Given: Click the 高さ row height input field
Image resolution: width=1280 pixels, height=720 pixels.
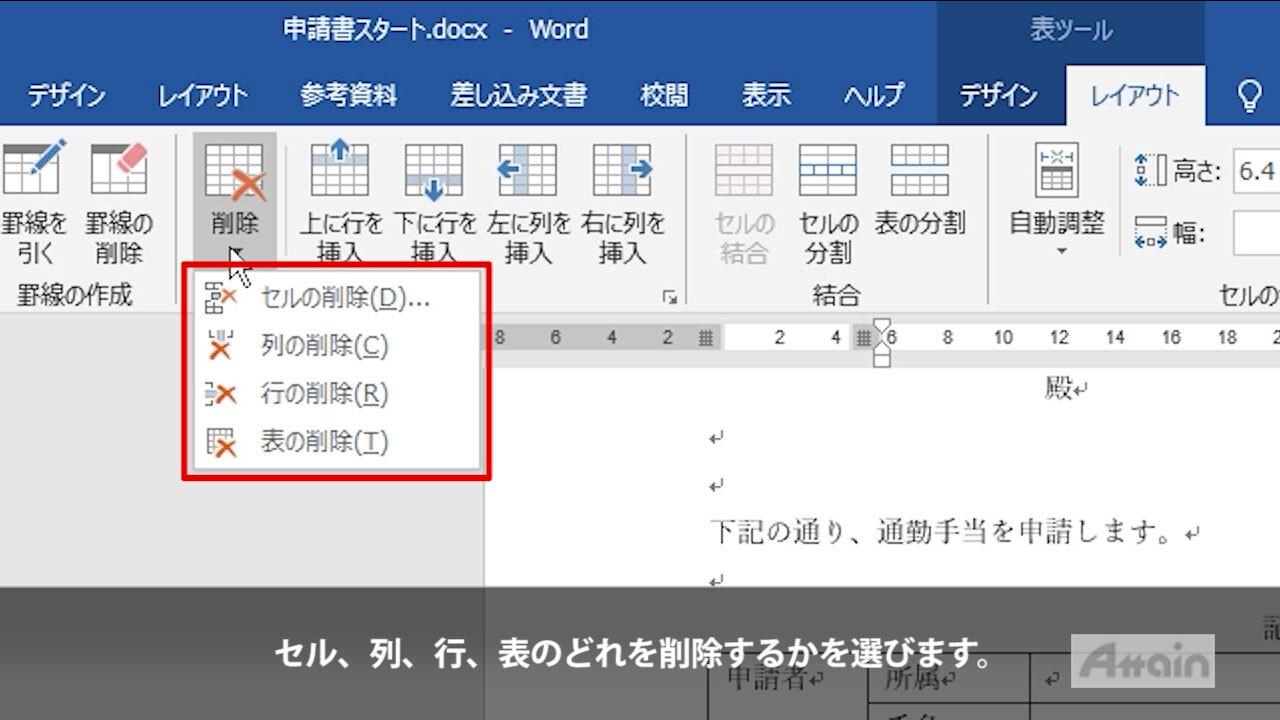Looking at the screenshot, I should 1257,171.
